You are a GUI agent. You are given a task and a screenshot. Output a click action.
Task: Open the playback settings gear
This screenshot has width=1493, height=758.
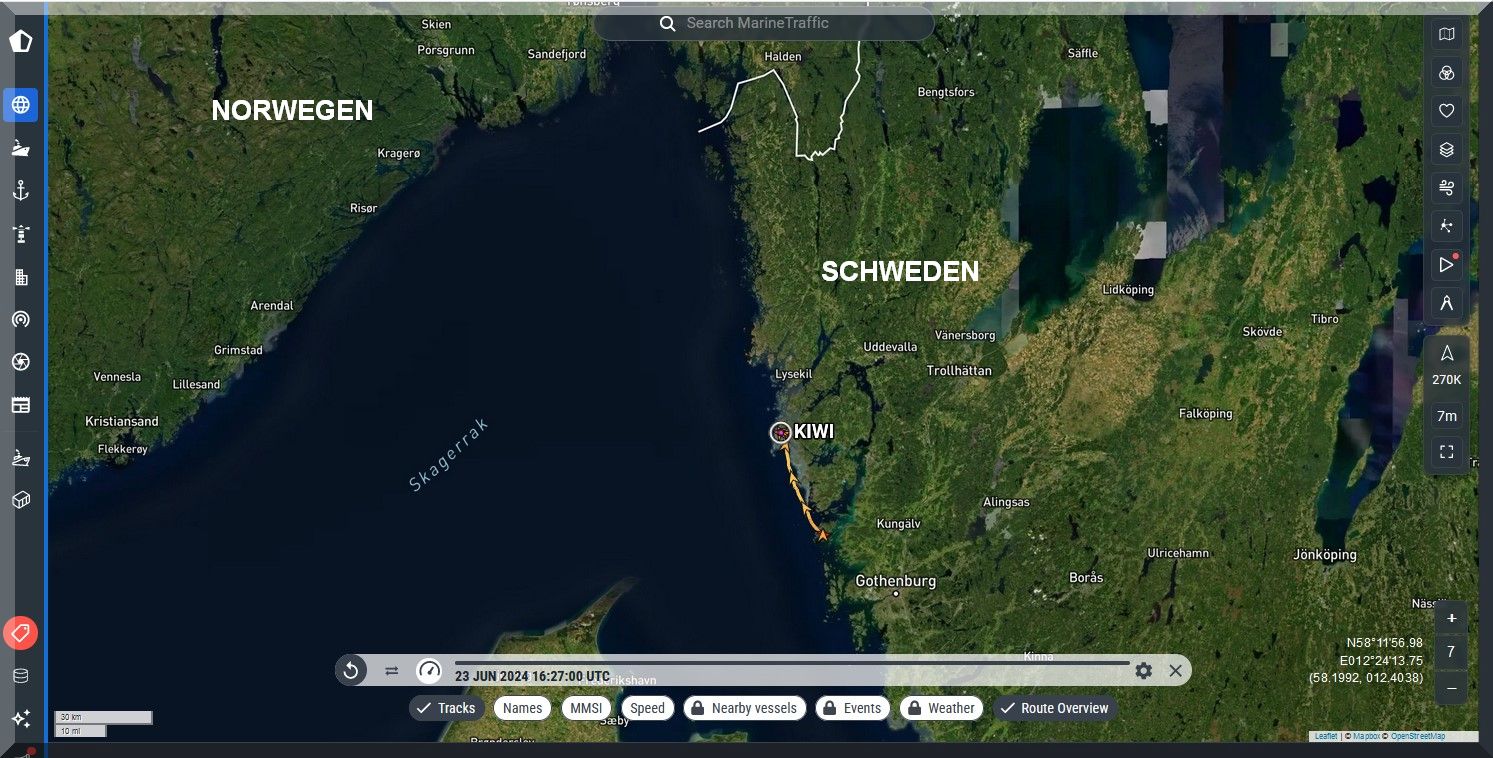point(1143,671)
